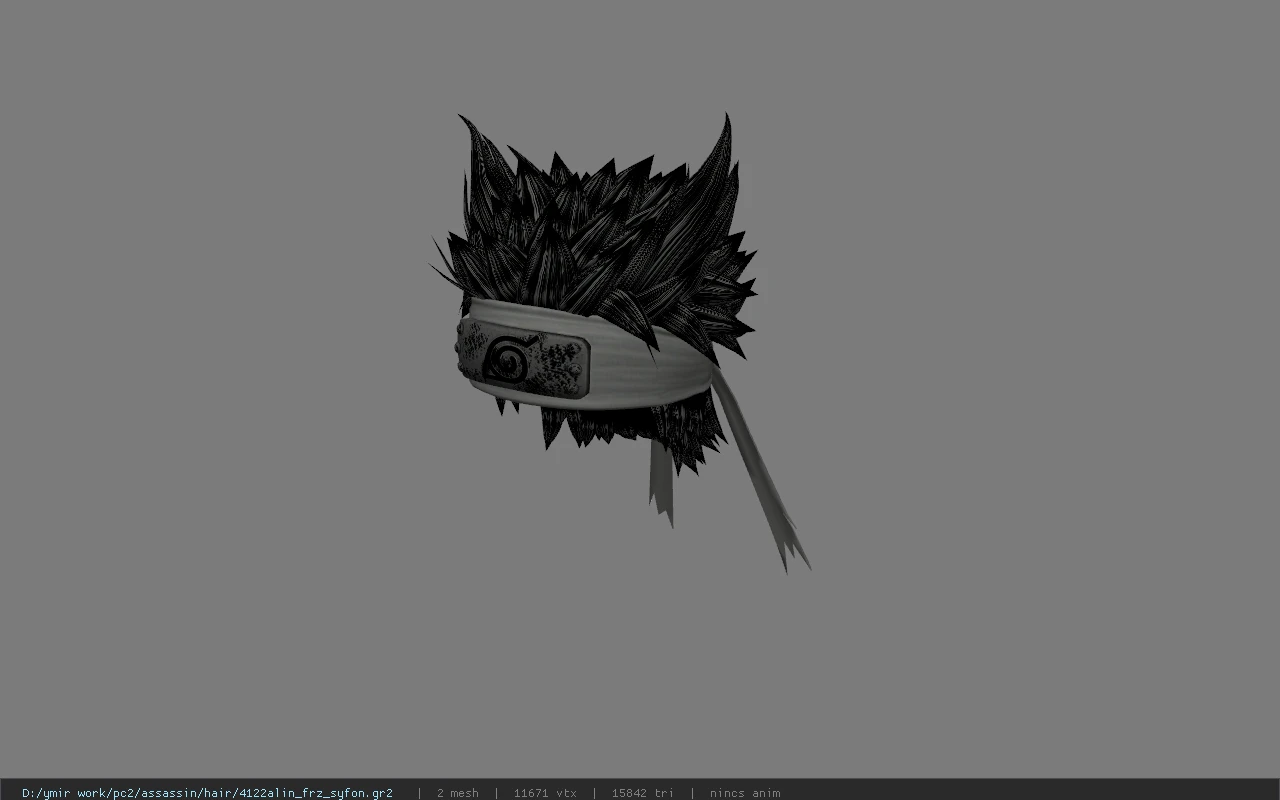This screenshot has height=800, width=1280.
Task: Select the 'nincs anim' animation status label
Action: pos(745,793)
